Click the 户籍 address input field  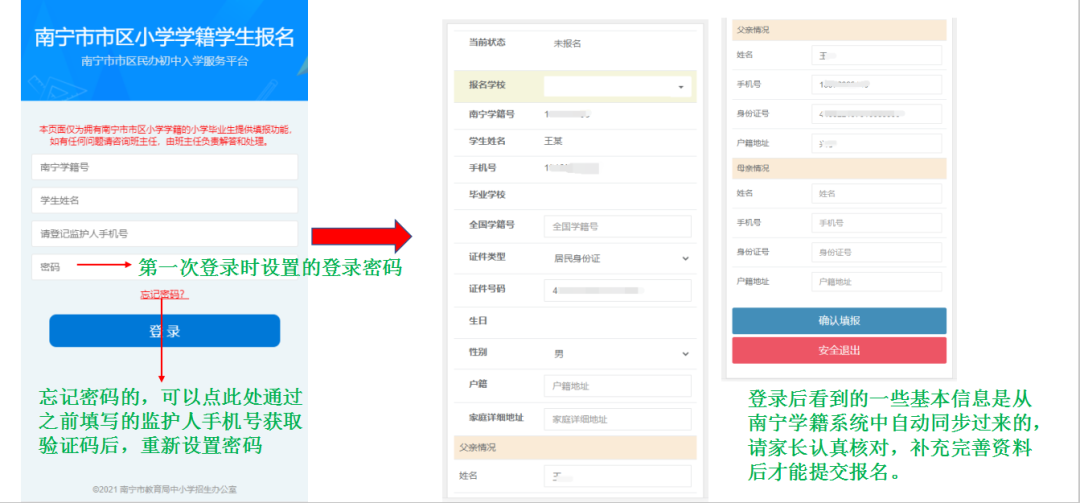tap(618, 386)
